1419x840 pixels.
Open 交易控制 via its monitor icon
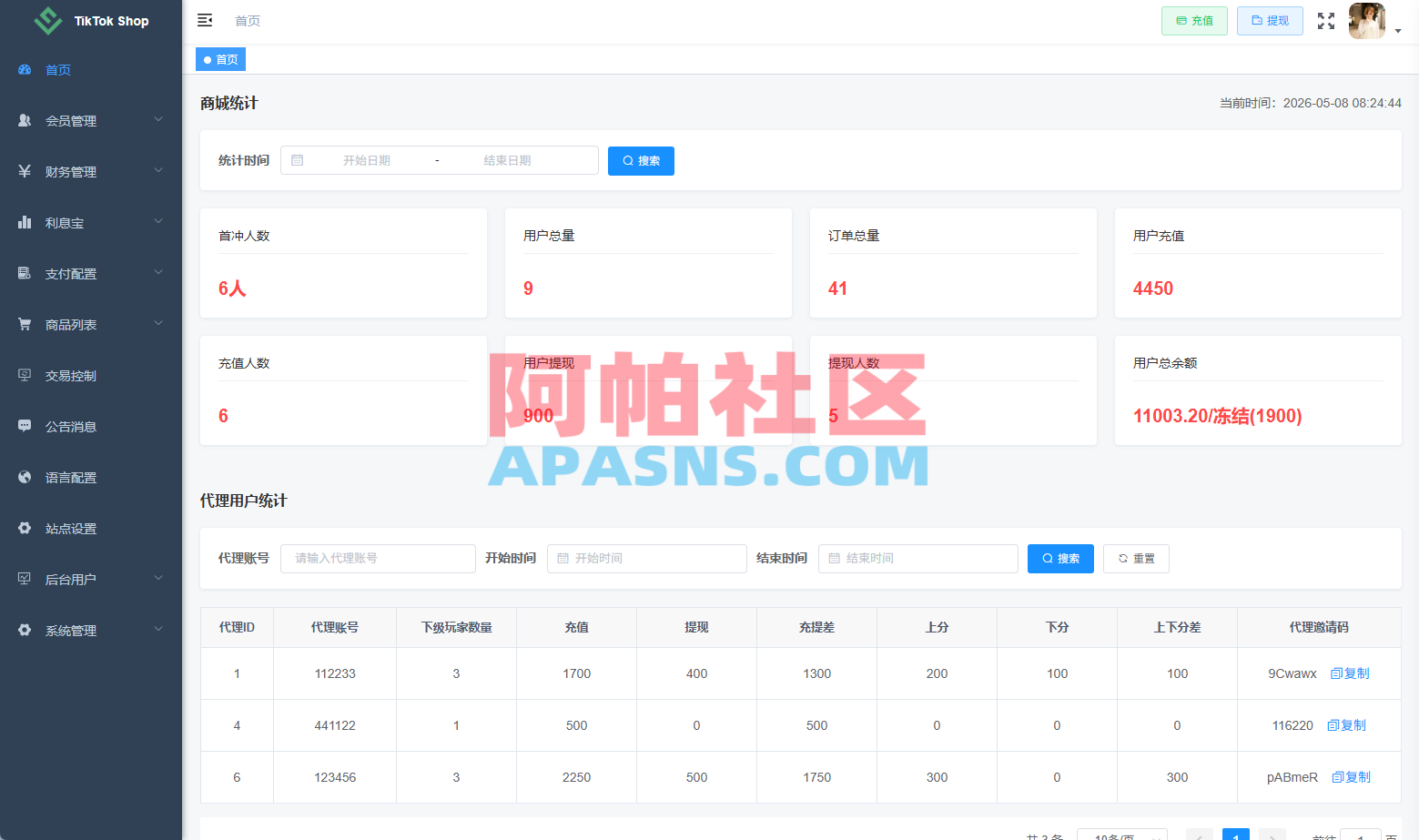pyautogui.click(x=25, y=375)
